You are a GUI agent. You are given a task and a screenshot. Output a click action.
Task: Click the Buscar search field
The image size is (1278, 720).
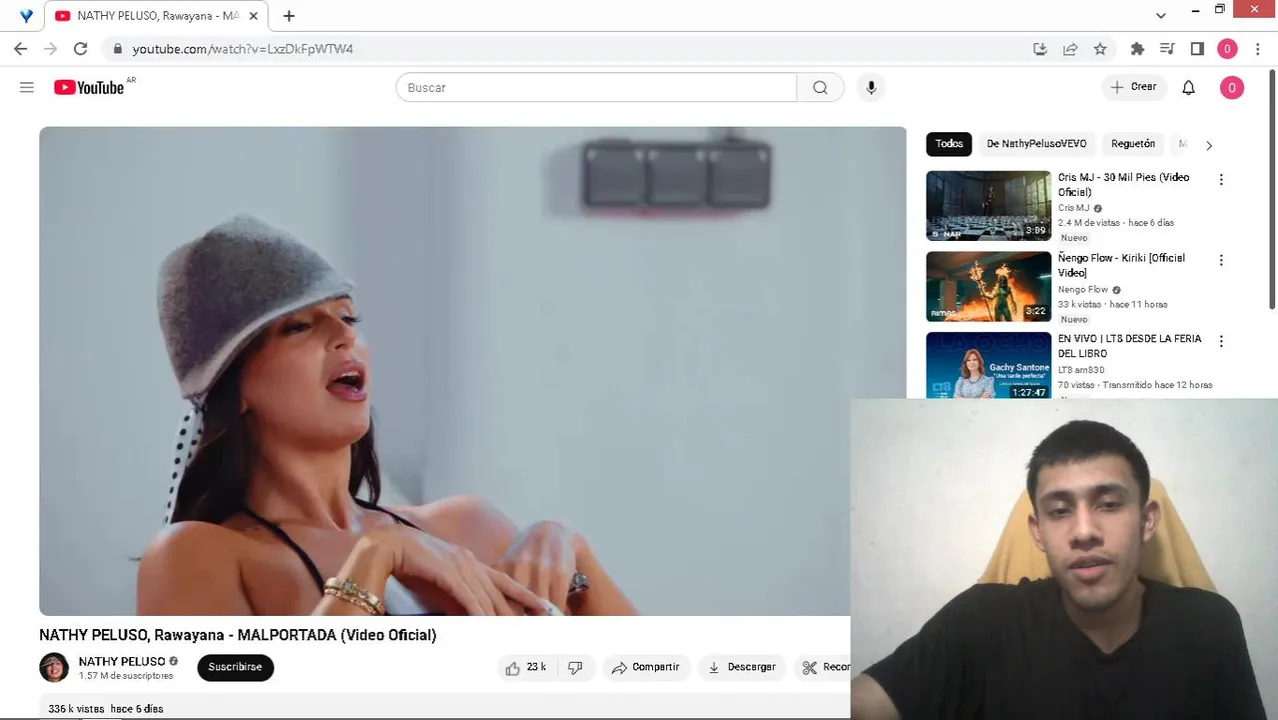(x=596, y=87)
